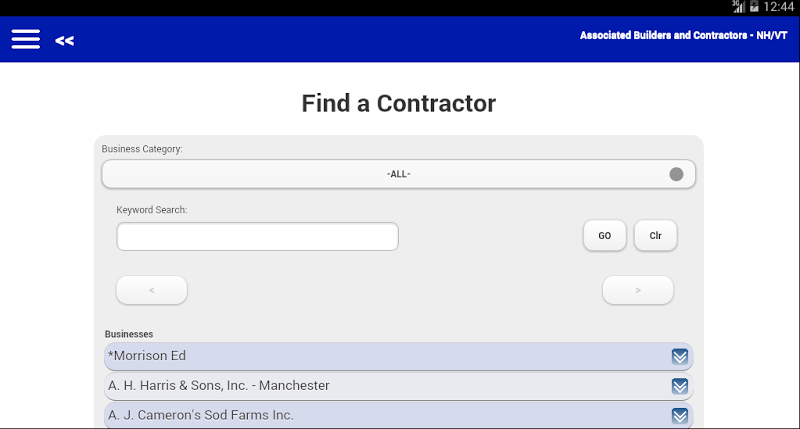Select the *Morrison Ed business row
Screen dimensions: 800x429
coord(398,356)
